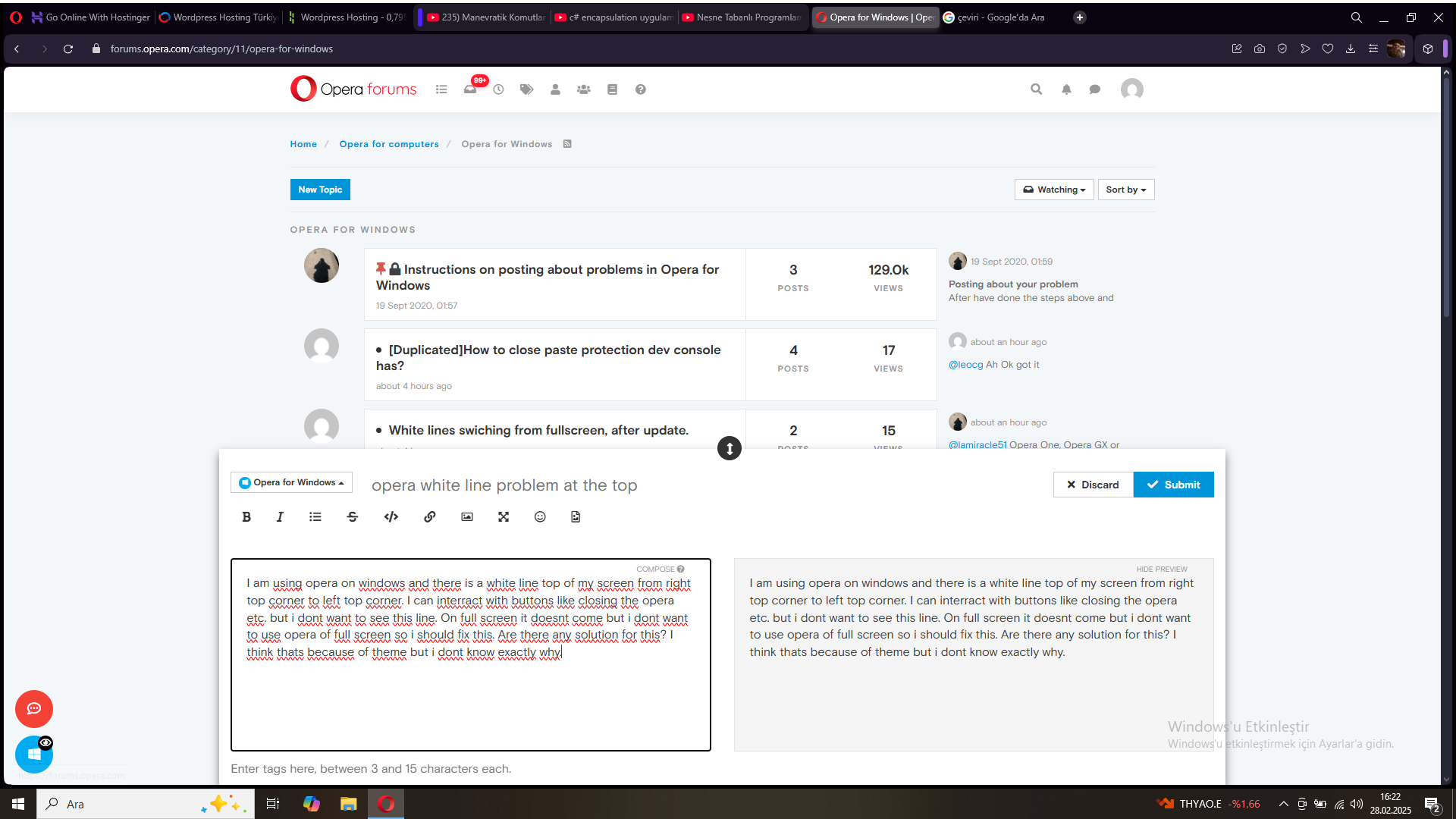Open the Opera for Windows category selector
The width and height of the screenshot is (1456, 819).
pos(291,482)
